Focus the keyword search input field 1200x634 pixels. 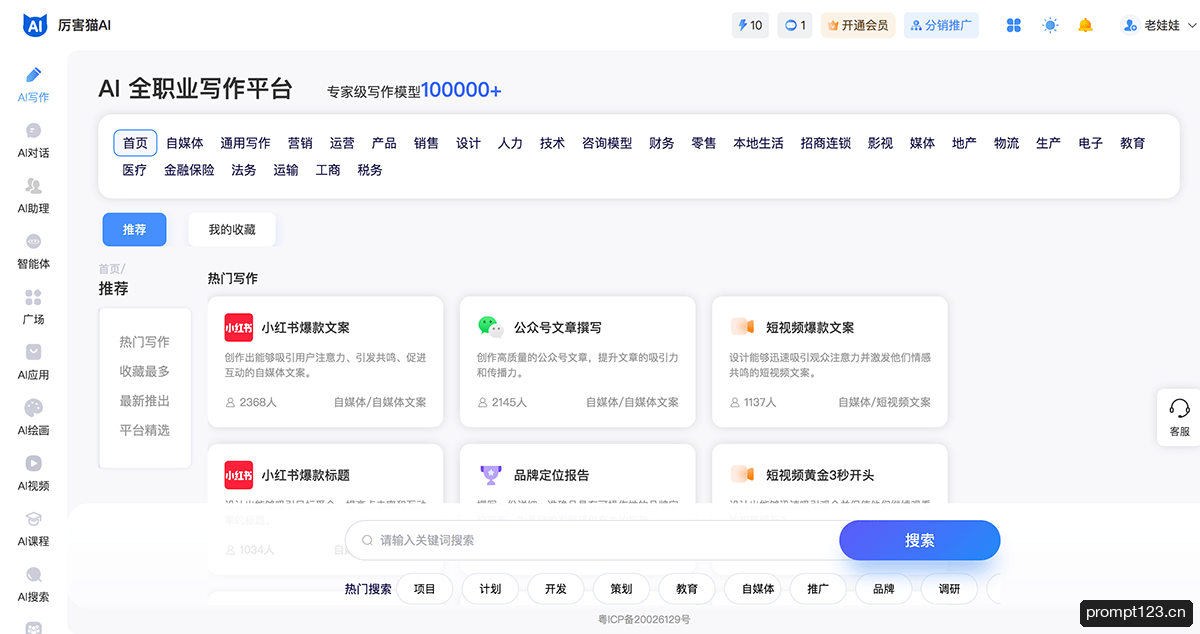point(592,540)
